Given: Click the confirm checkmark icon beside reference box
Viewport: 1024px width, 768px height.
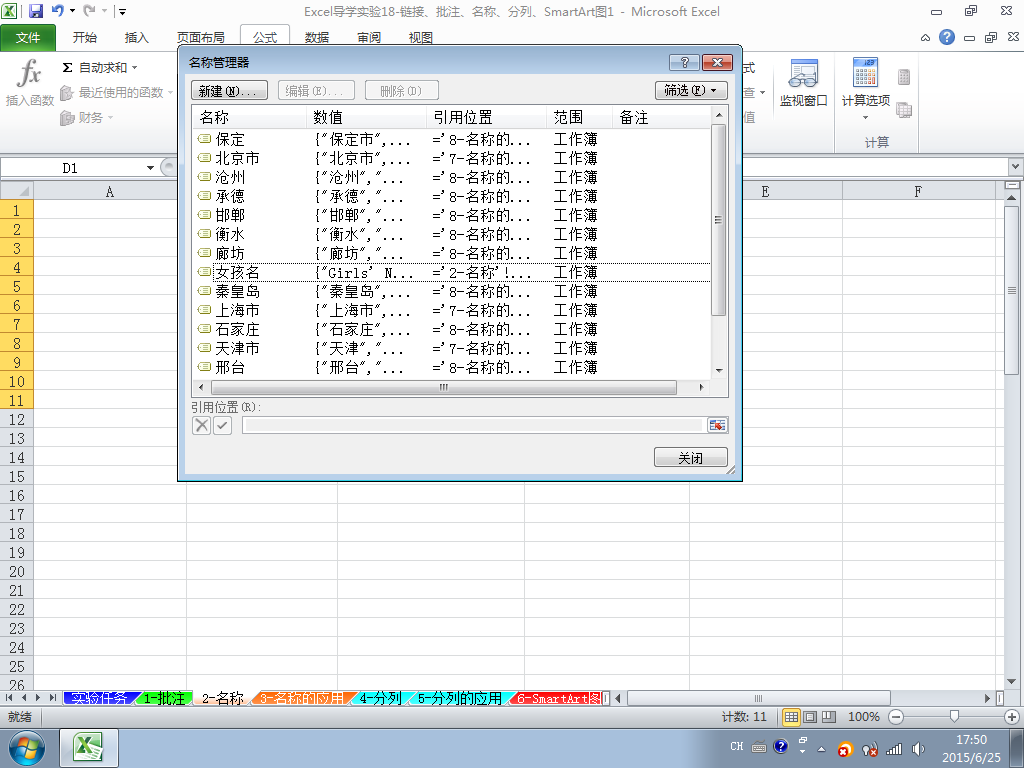Looking at the screenshot, I should click(223, 425).
